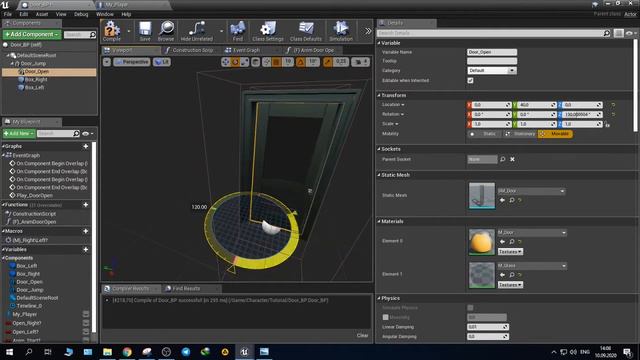
Task: Open viewport options dropdown arrow
Action: [107, 62]
